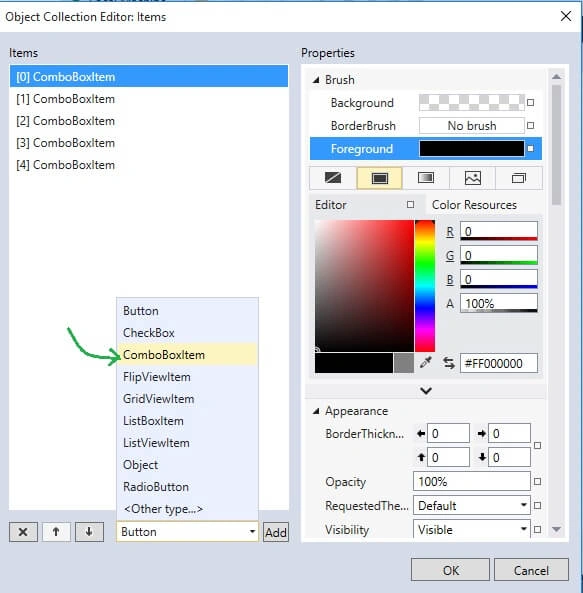Click the OK button
Screen dimensions: 583x593
pyautogui.click(x=450, y=570)
